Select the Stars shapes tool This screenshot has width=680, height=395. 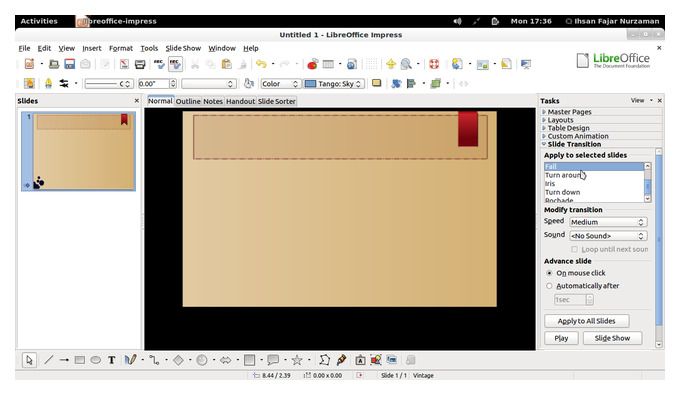click(297, 360)
